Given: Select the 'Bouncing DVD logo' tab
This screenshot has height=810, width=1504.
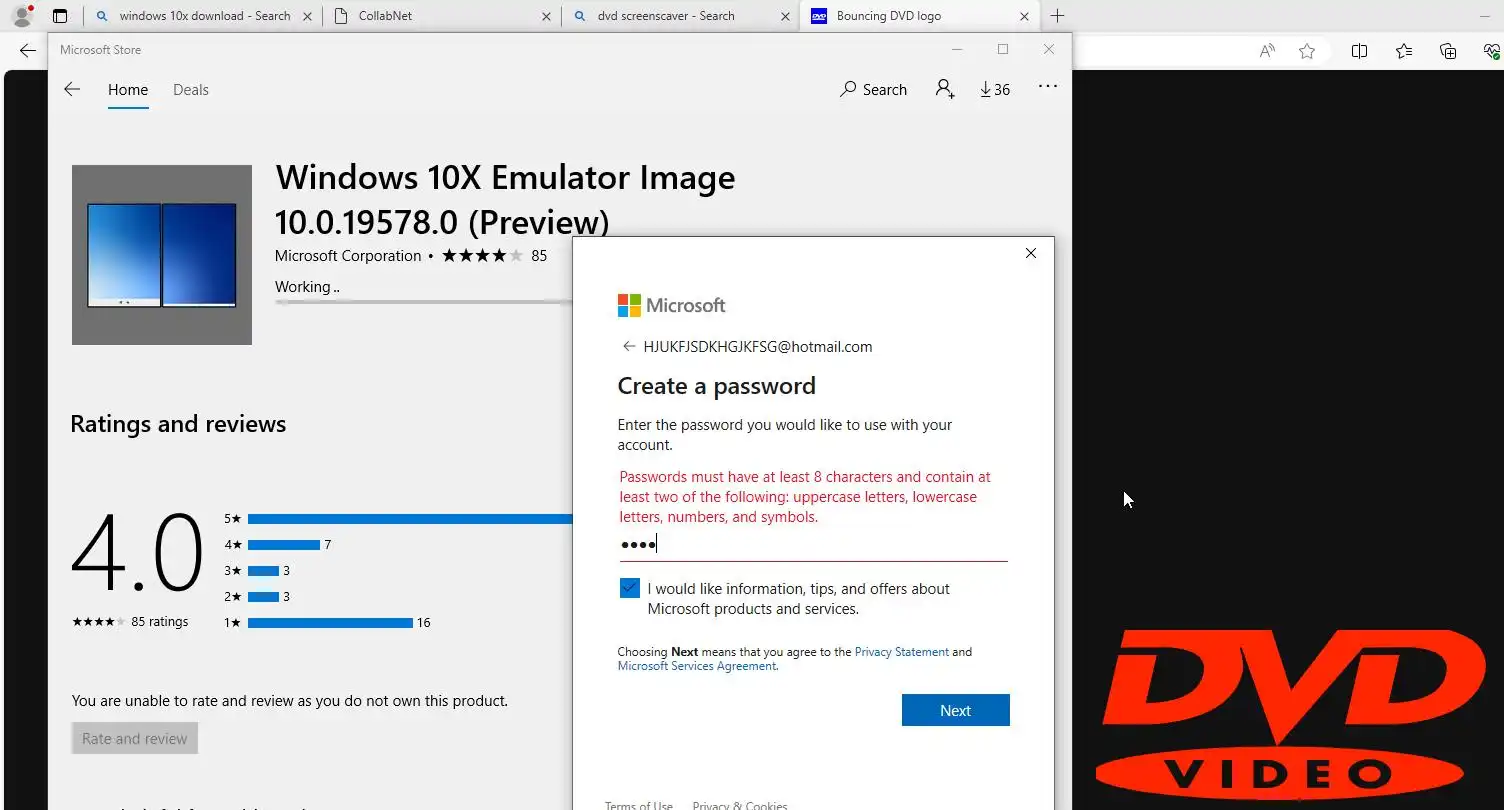Looking at the screenshot, I should [919, 16].
